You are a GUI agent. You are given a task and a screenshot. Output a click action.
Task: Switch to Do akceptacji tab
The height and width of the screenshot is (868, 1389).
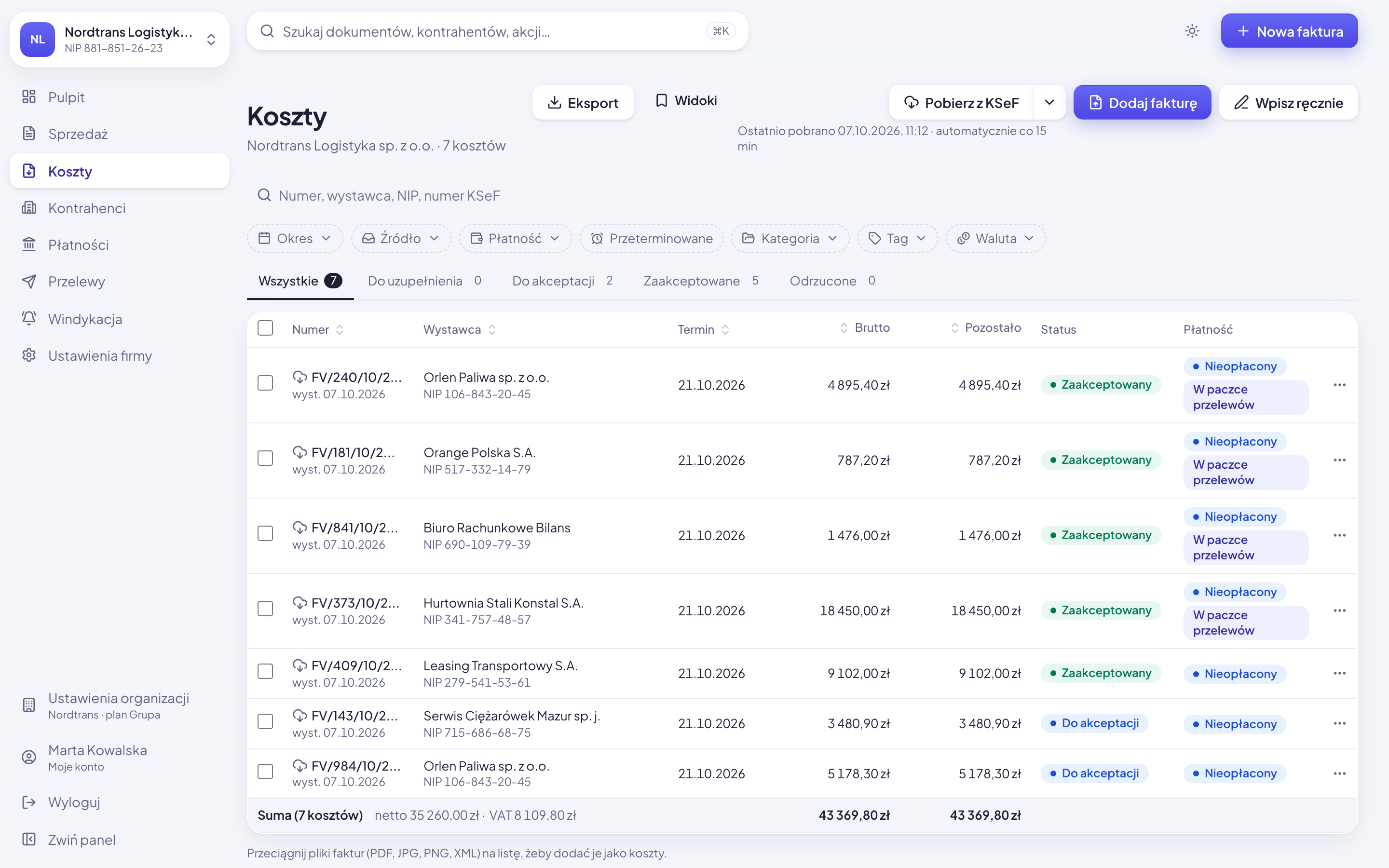pos(562,281)
